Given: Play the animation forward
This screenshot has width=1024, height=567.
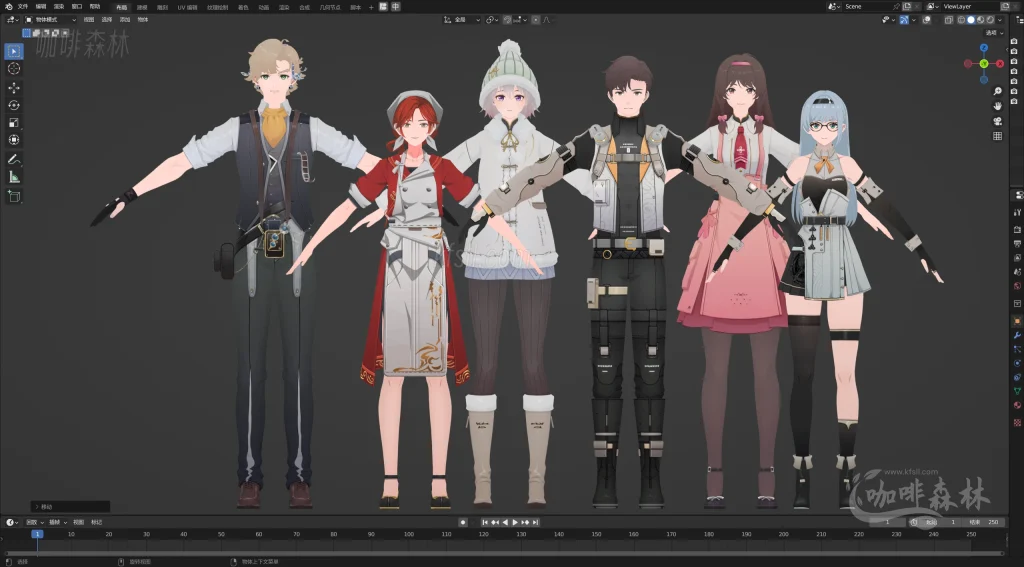Looking at the screenshot, I should [515, 523].
